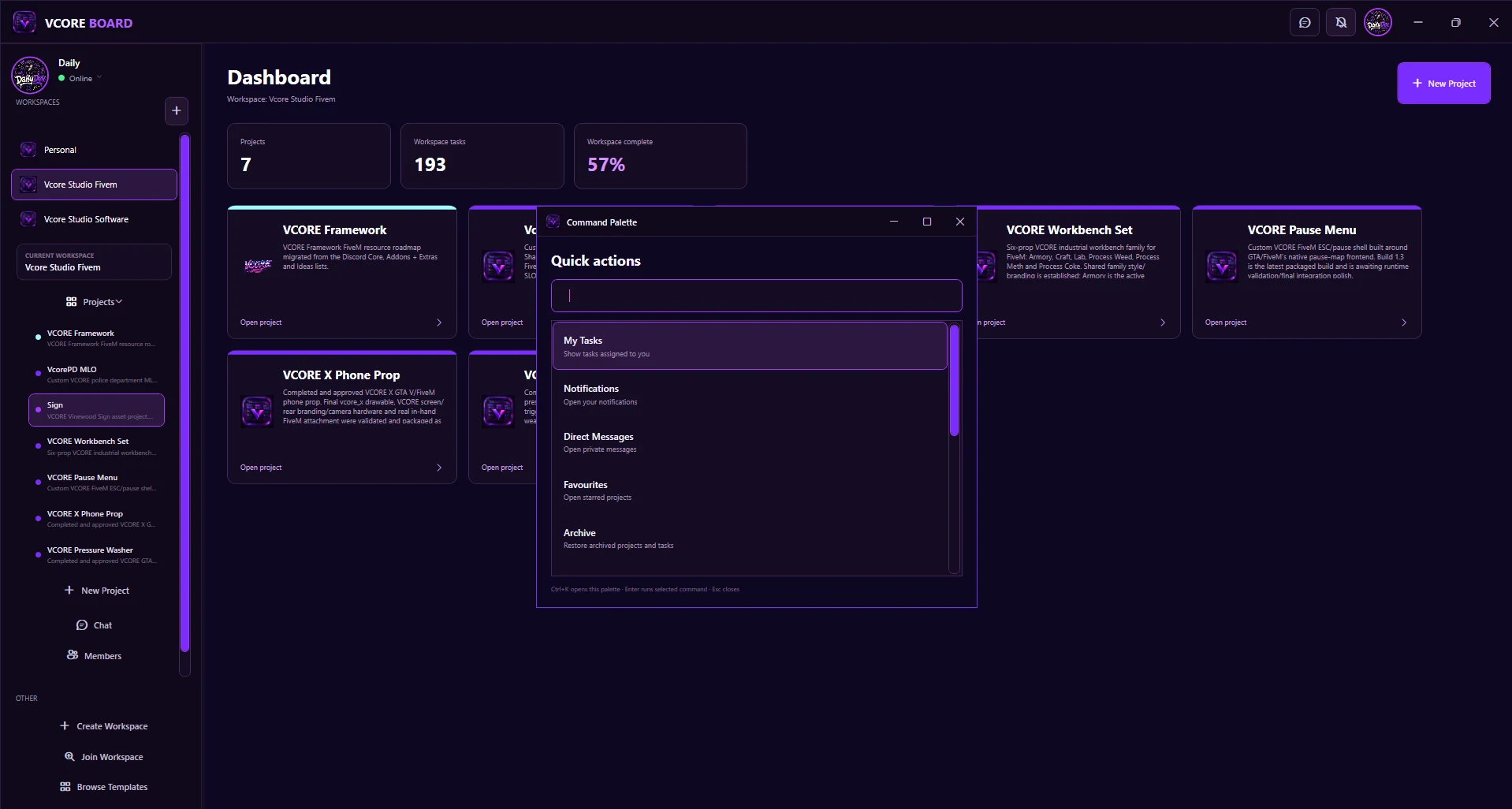The image size is (1512, 809).
Task: Click the VCORE Framework card logo
Action: (x=258, y=266)
